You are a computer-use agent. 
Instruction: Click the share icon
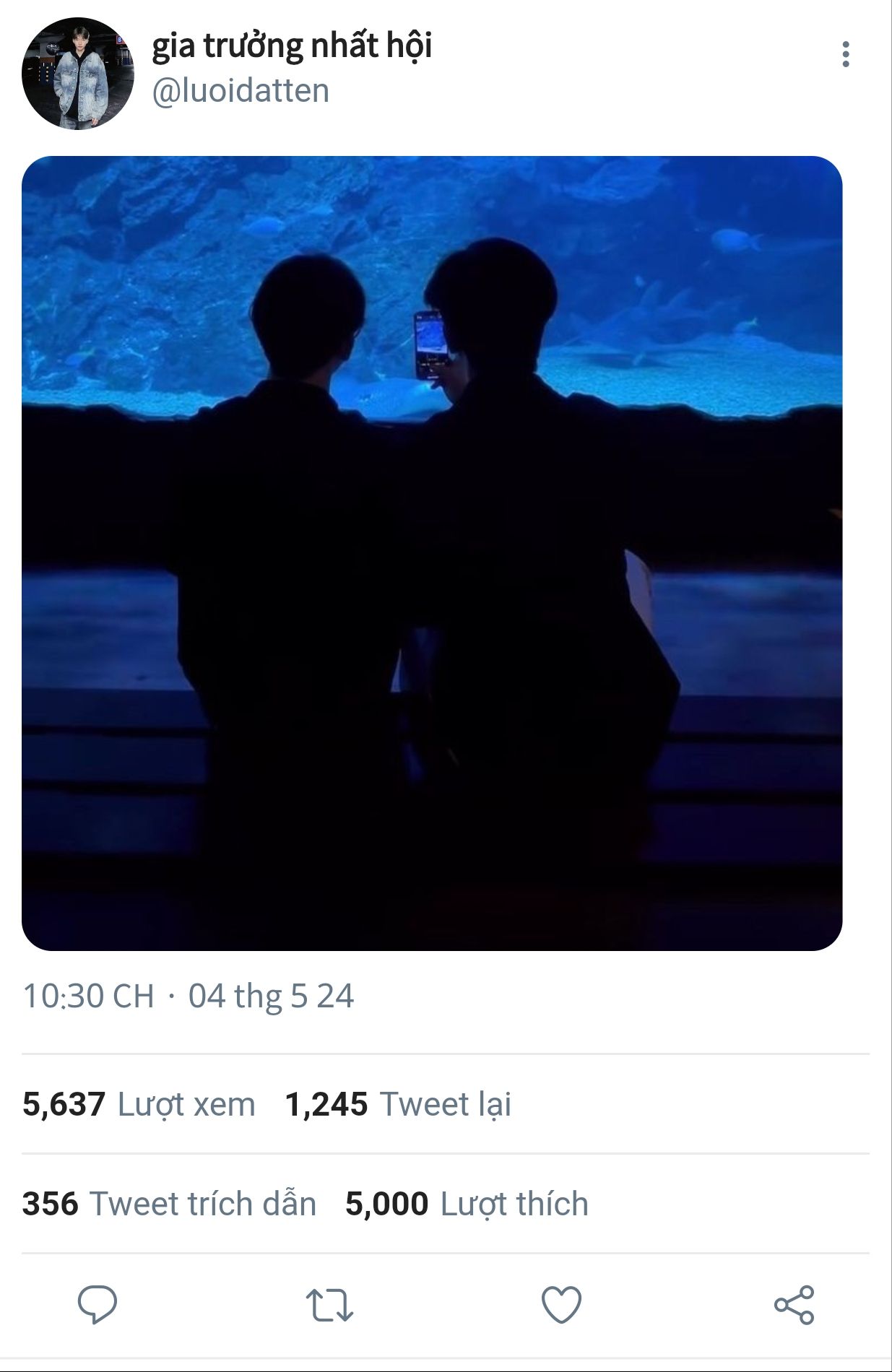(794, 1305)
